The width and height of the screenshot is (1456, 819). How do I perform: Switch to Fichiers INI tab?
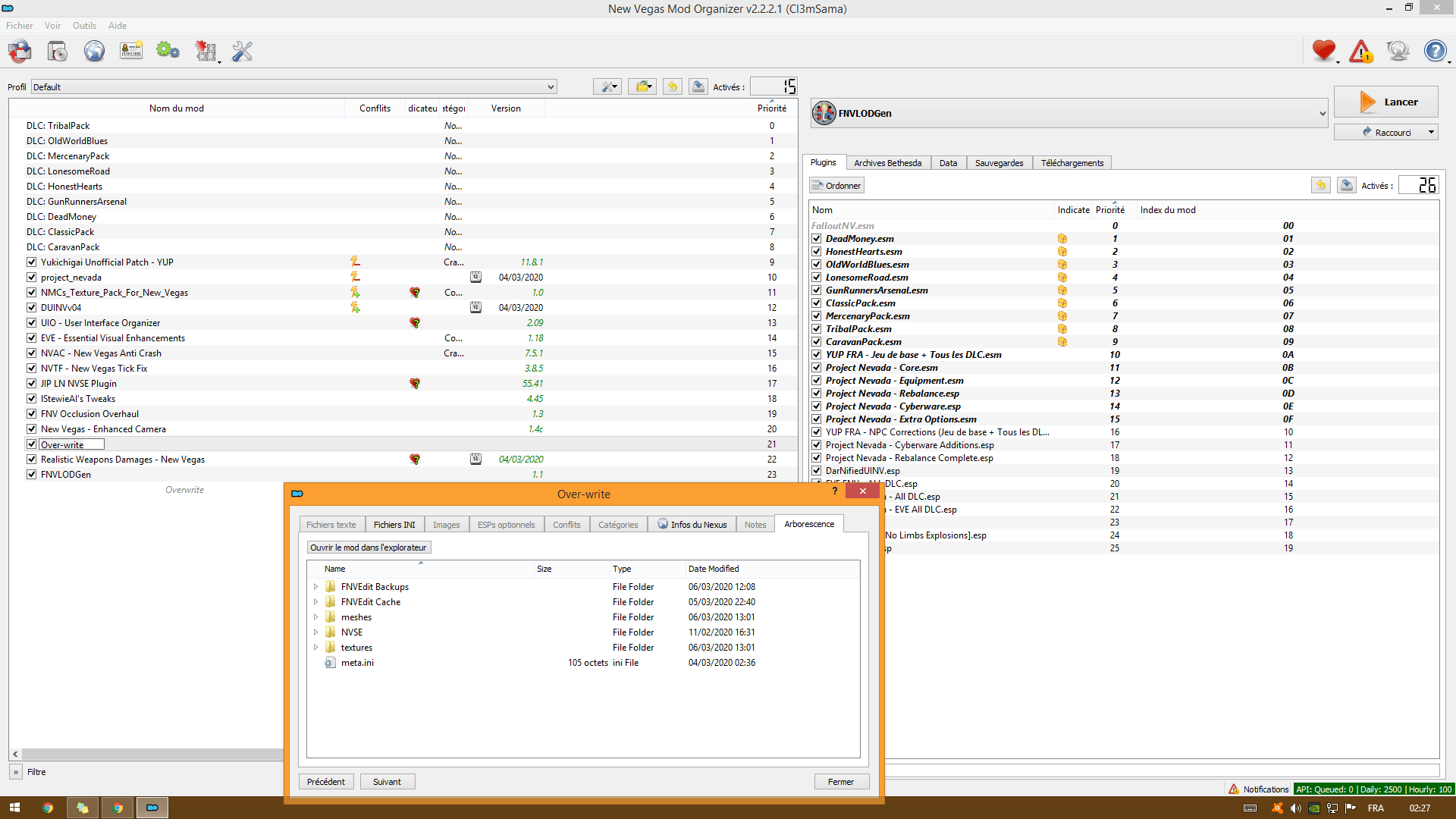(394, 524)
